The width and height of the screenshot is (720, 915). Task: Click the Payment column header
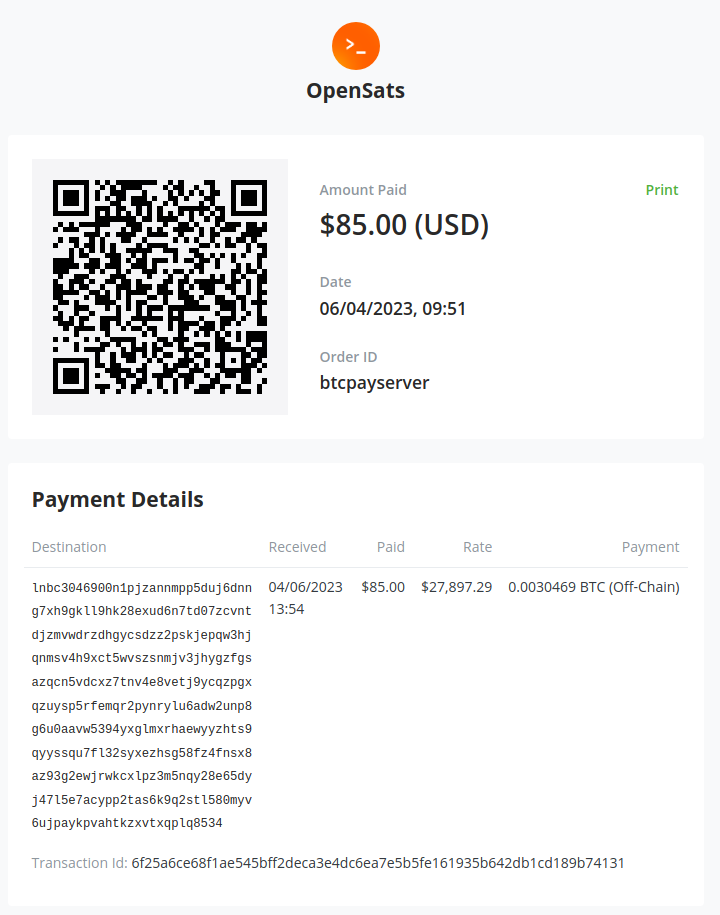click(650, 547)
